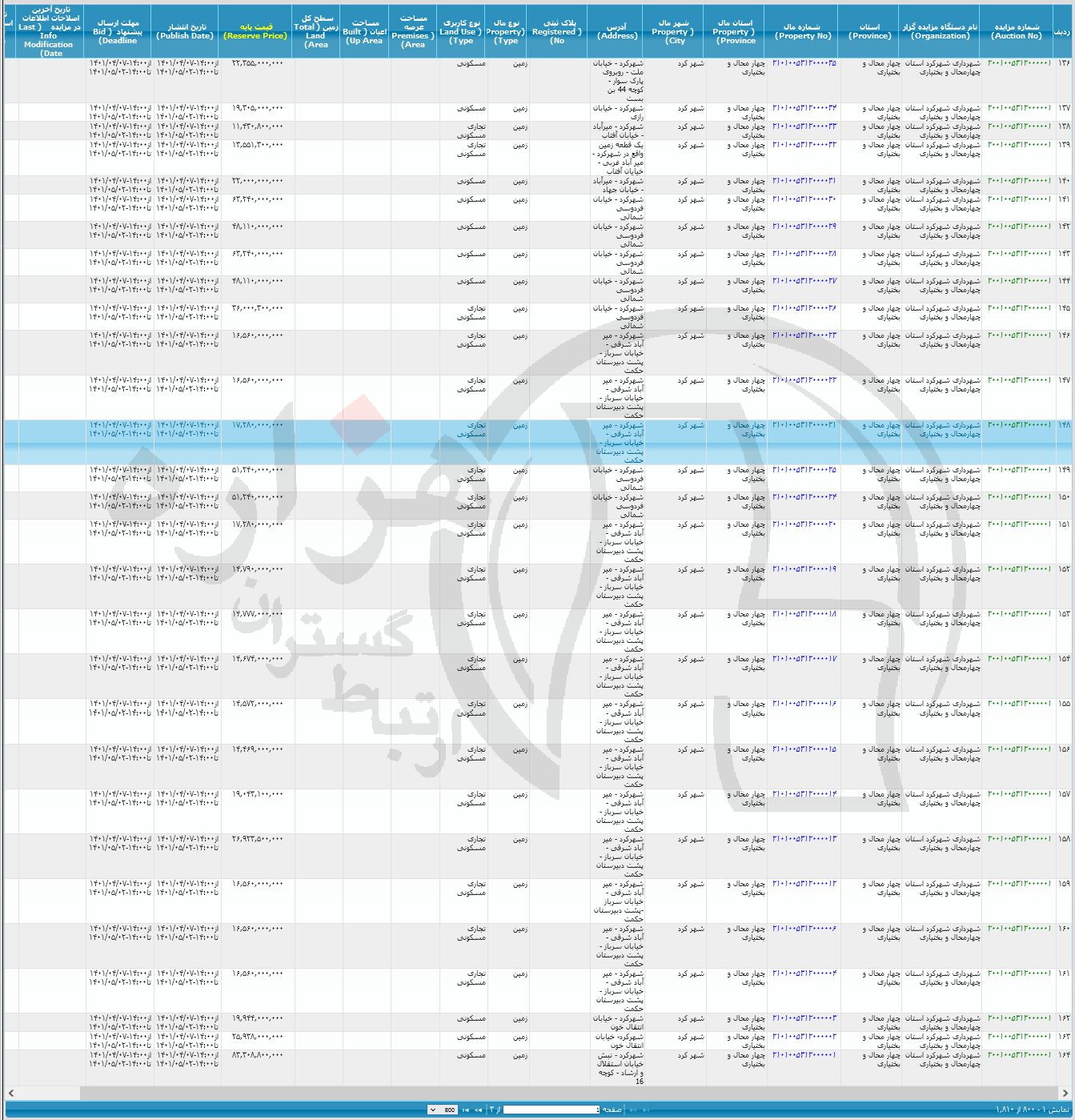Select the row number cell ۱۶۰
This screenshot has width=1075, height=1120.
[1064, 945]
